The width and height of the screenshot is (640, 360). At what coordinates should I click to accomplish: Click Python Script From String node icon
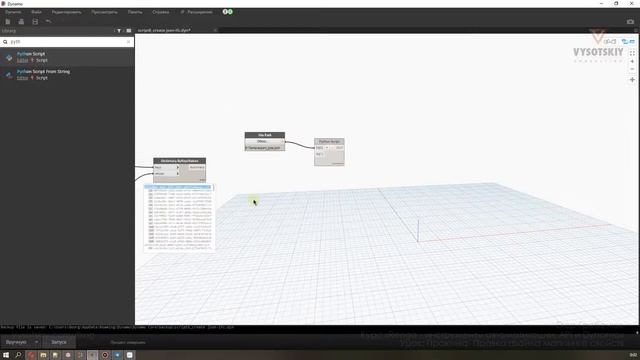(9, 75)
